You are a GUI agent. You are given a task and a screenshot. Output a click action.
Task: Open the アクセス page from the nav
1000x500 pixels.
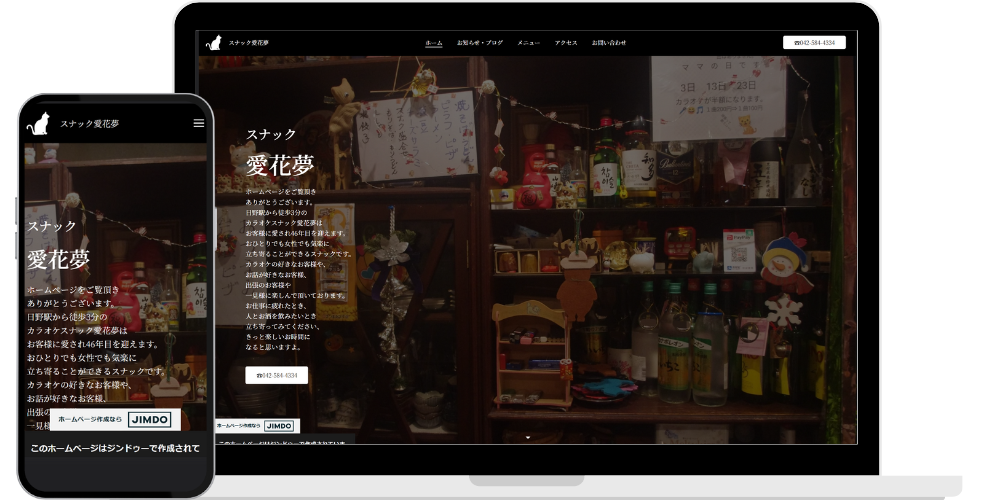tap(566, 43)
